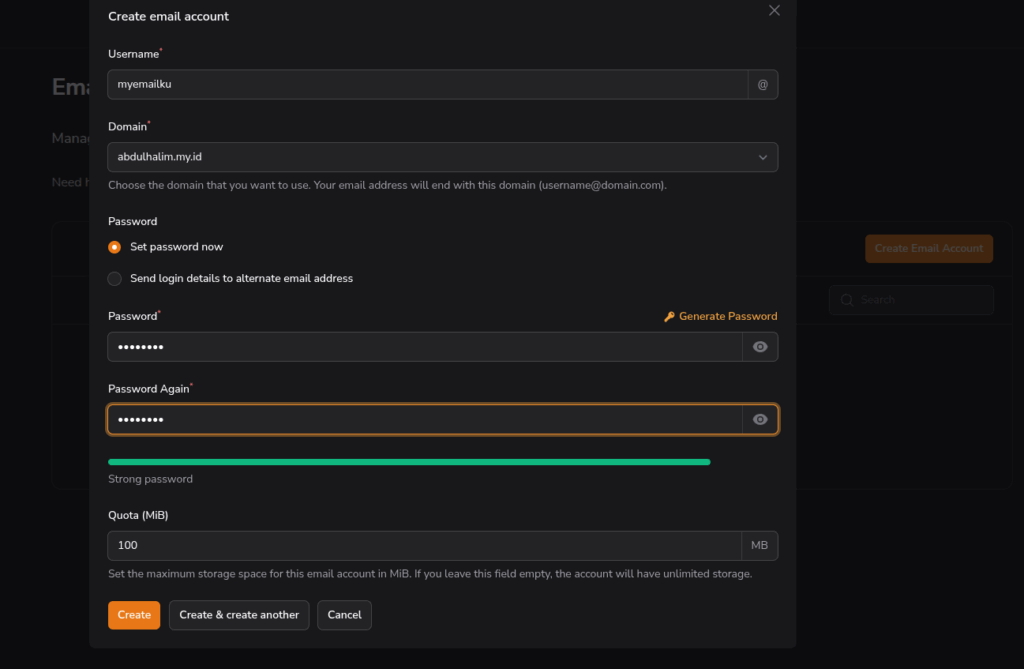
Task: Click the key icon beside Generate Password
Action: [669, 317]
